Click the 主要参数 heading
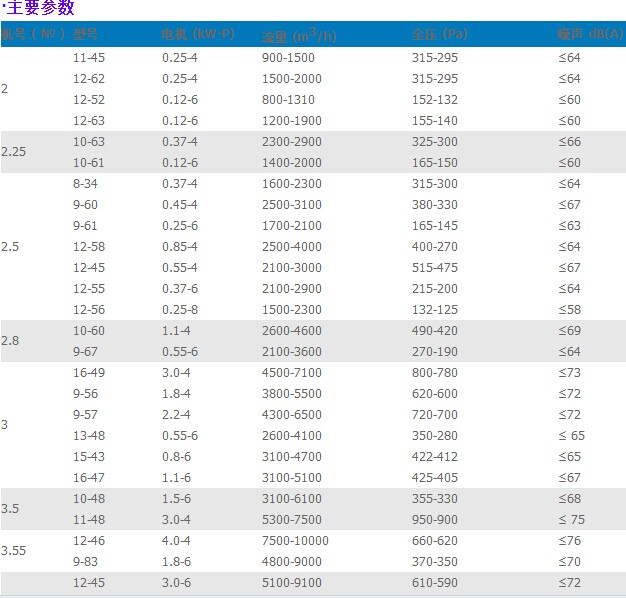626x598 pixels. click(x=41, y=8)
